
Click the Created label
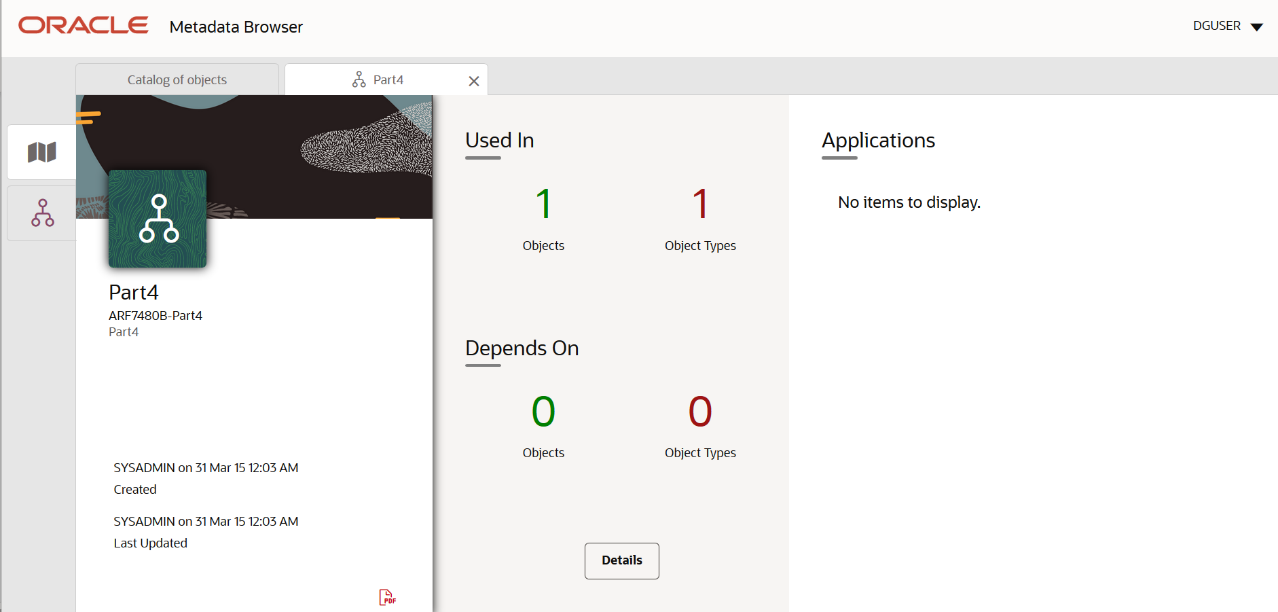point(135,490)
